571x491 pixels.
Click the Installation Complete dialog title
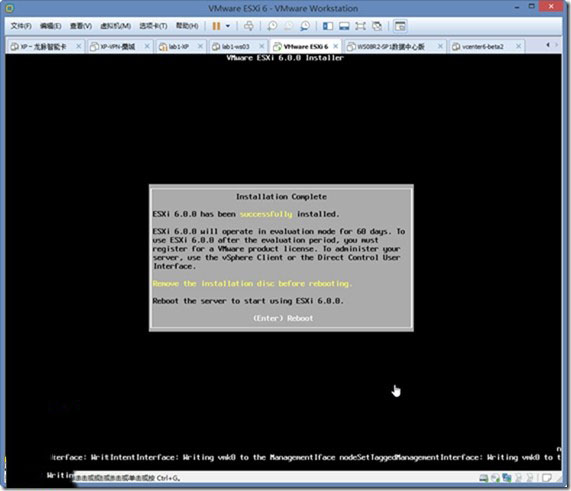point(281,197)
